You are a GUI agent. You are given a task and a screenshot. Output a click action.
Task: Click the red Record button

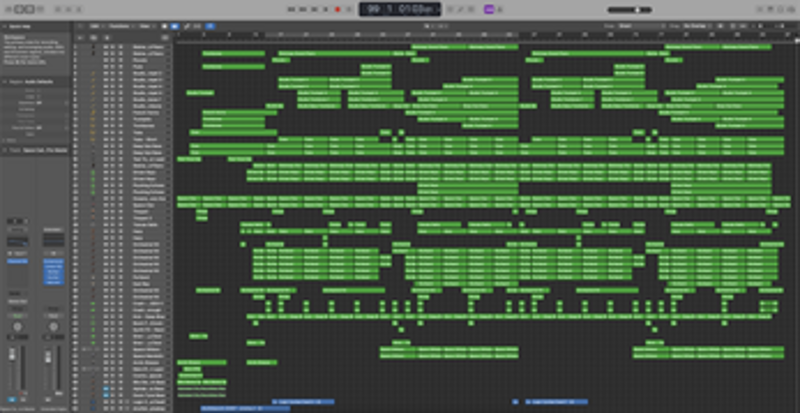[x=337, y=9]
